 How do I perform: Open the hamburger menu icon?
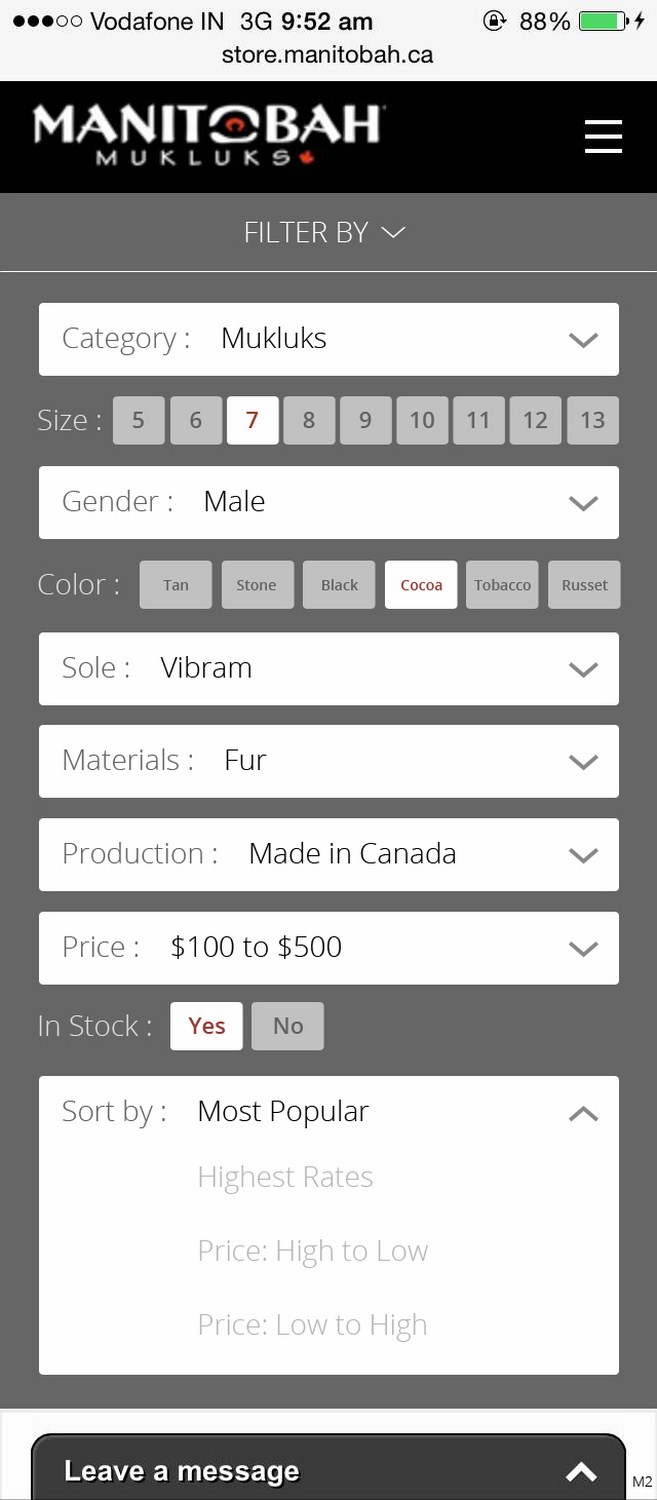[x=603, y=136]
